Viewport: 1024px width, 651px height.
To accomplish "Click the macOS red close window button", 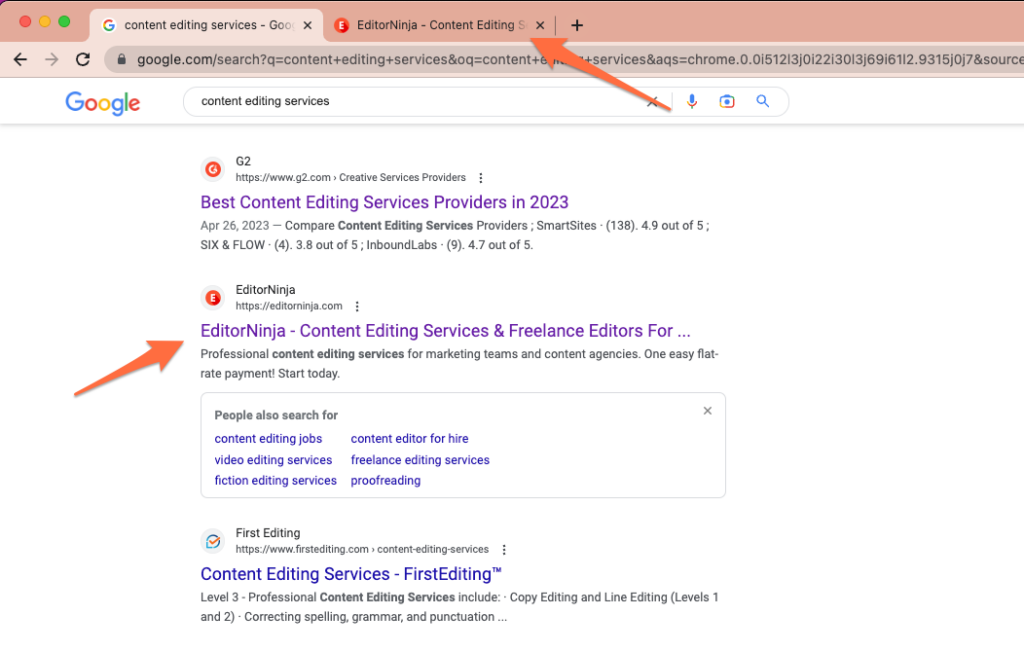I will click(x=25, y=22).
